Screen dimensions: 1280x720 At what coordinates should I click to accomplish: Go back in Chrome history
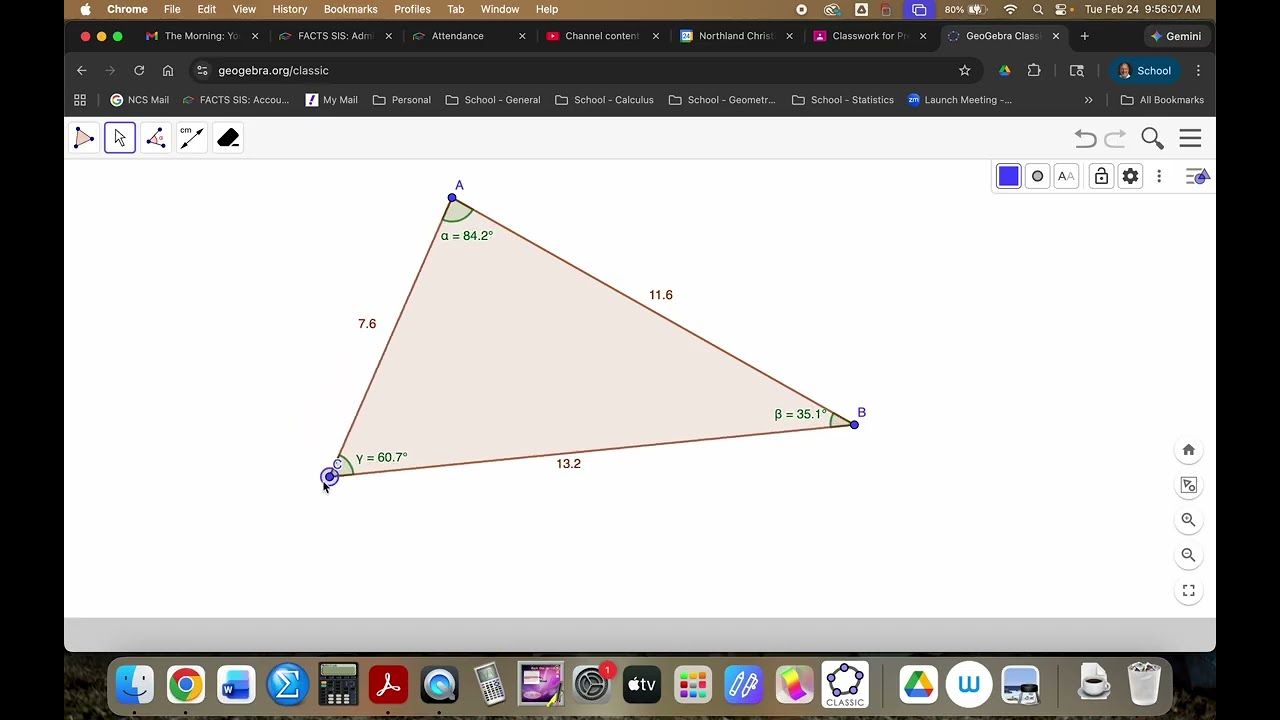point(82,71)
